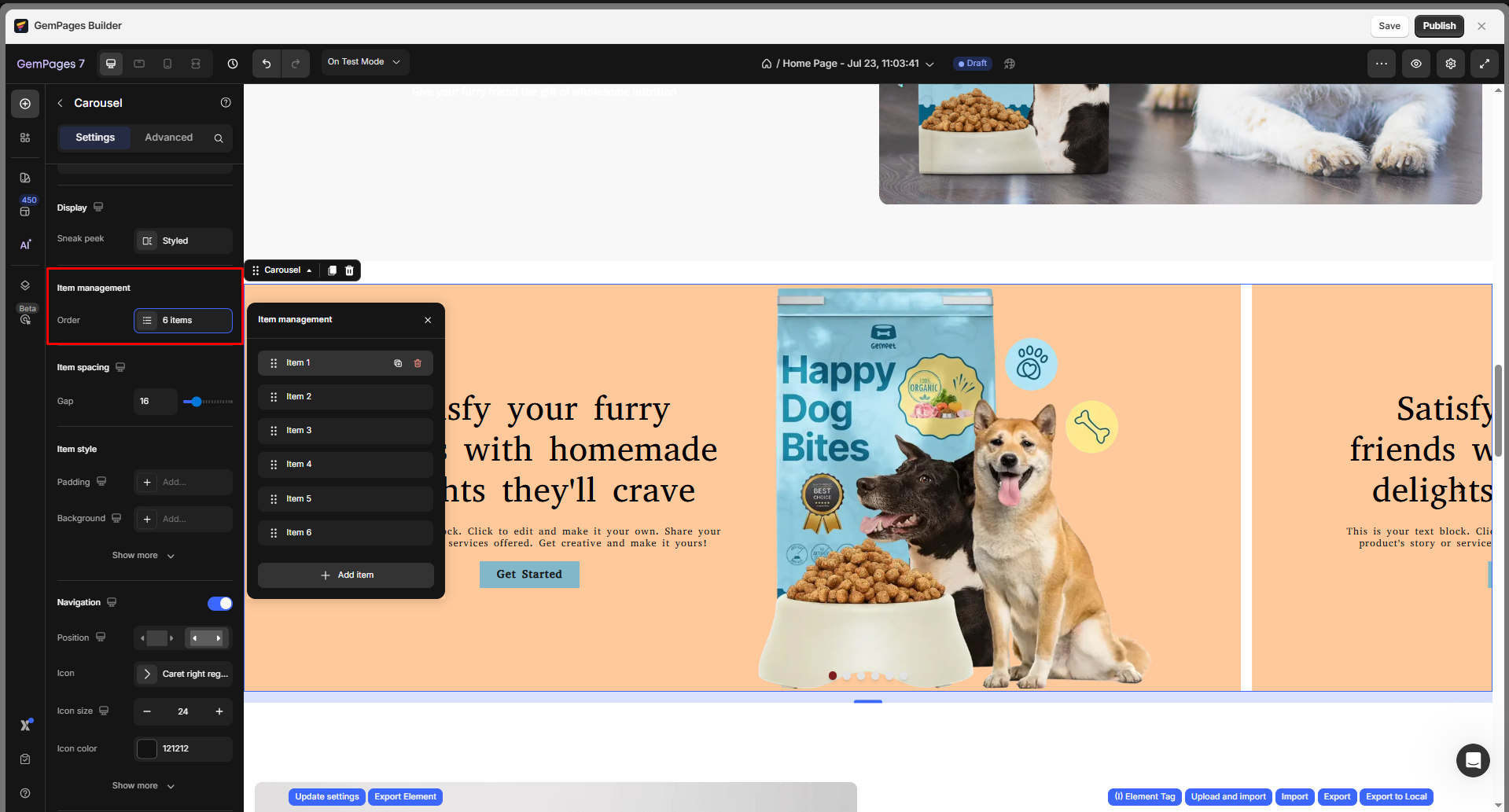Open Carousel help question mark

[226, 102]
